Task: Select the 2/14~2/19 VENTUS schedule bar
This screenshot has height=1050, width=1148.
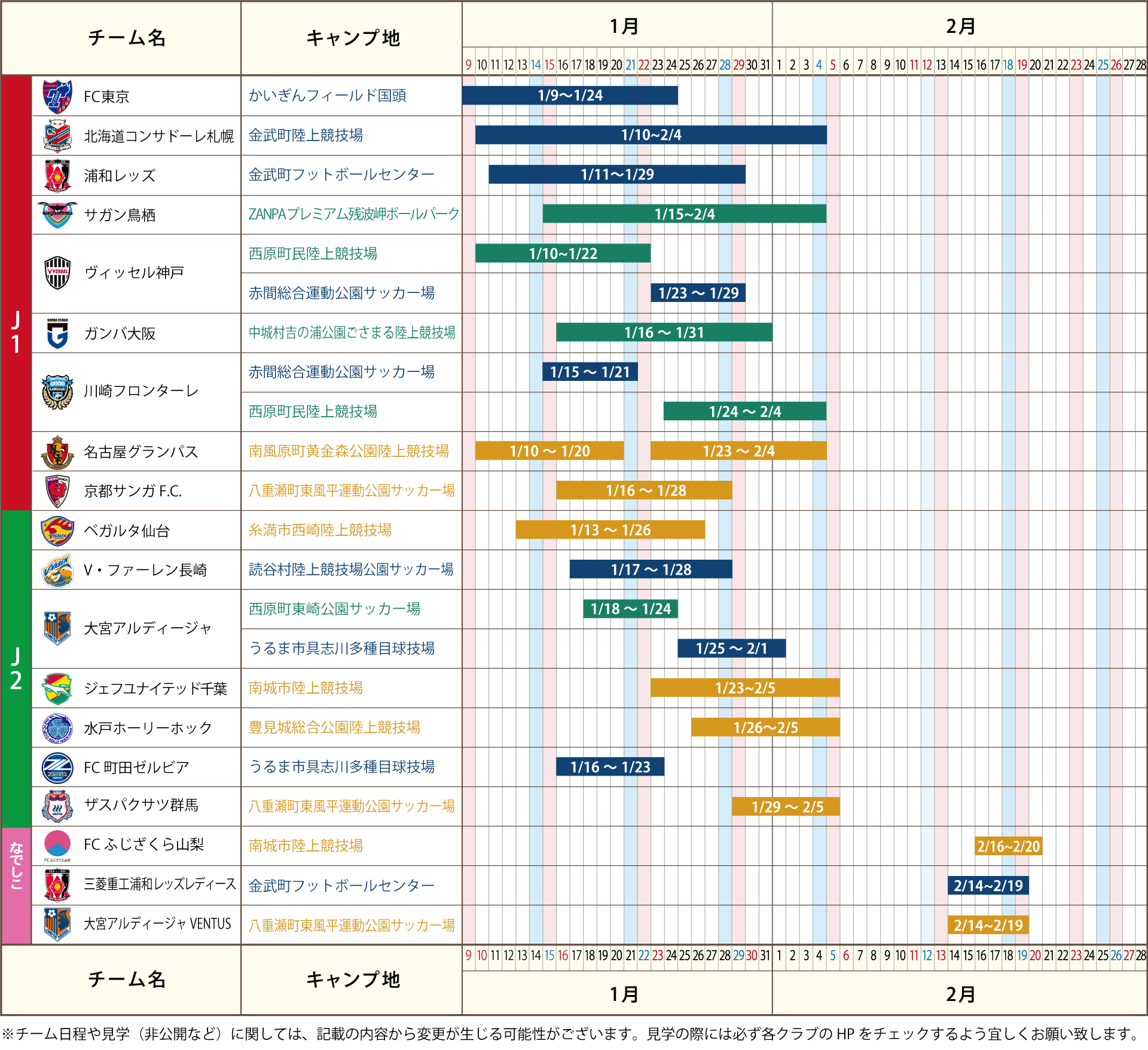Action: 988,925
